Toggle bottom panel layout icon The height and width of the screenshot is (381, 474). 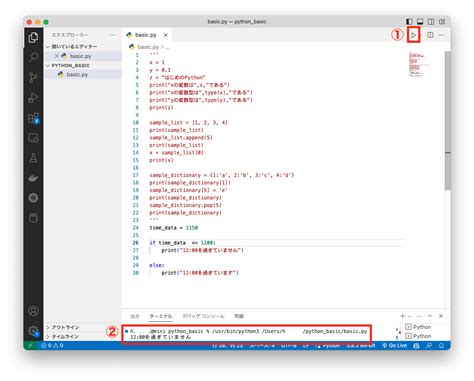click(420, 22)
